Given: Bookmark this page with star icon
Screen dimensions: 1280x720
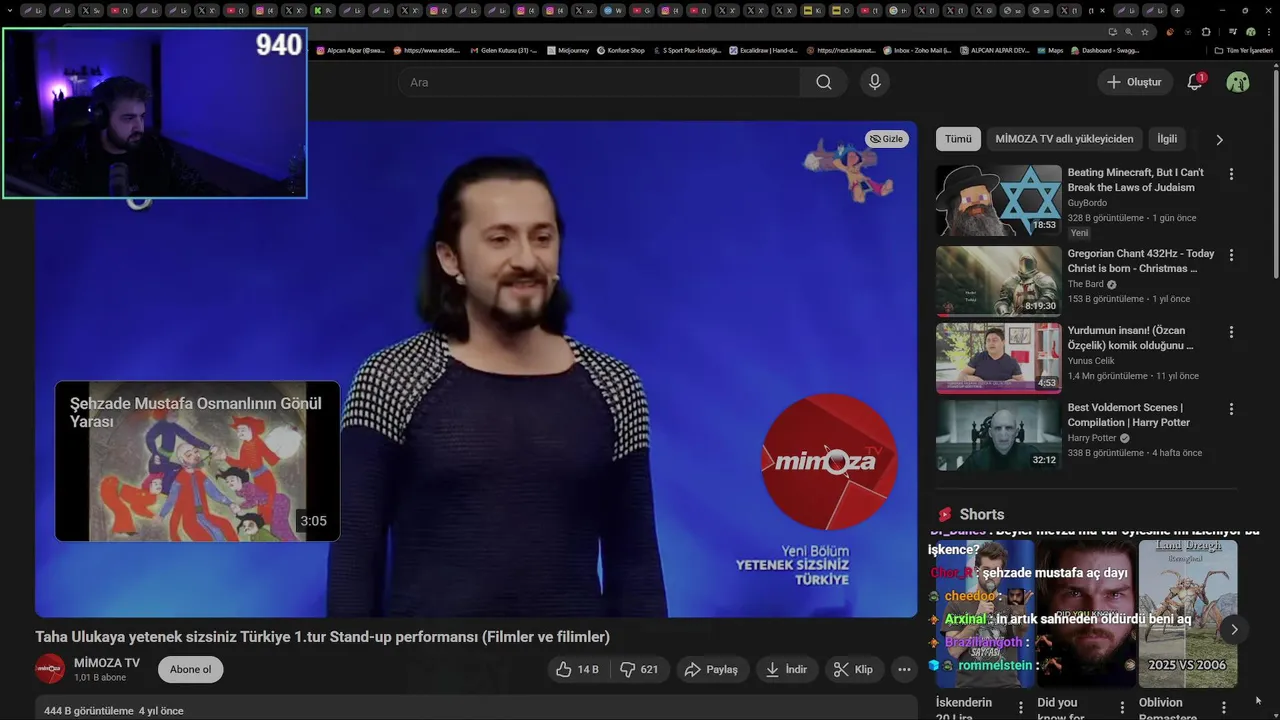Looking at the screenshot, I should [x=1146, y=32].
